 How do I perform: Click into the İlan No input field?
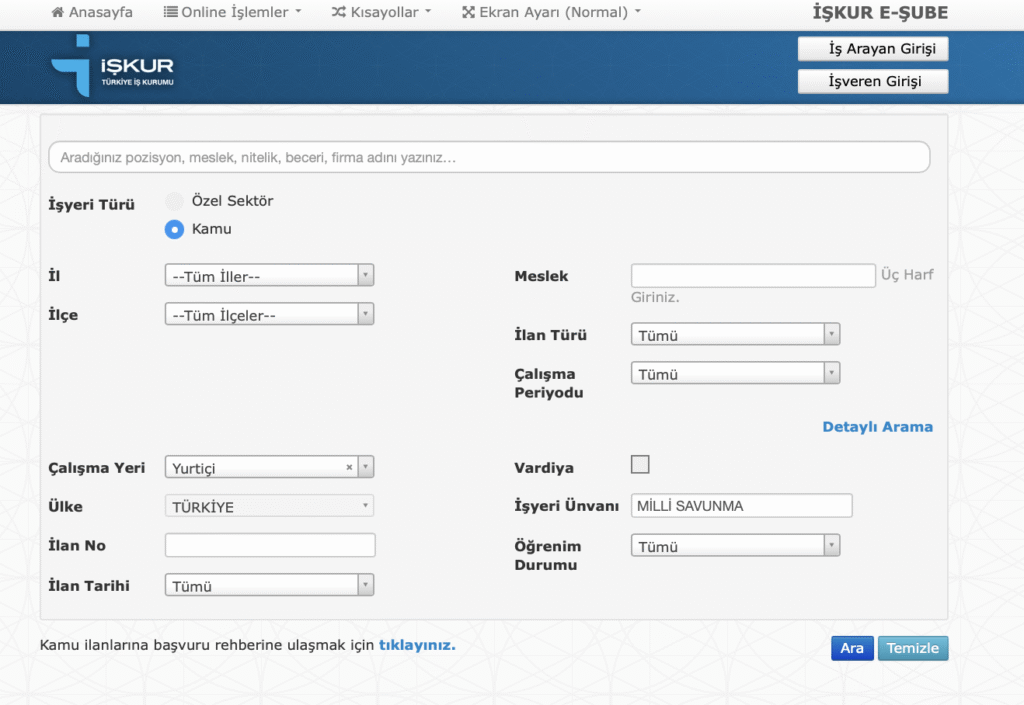pyautogui.click(x=270, y=546)
